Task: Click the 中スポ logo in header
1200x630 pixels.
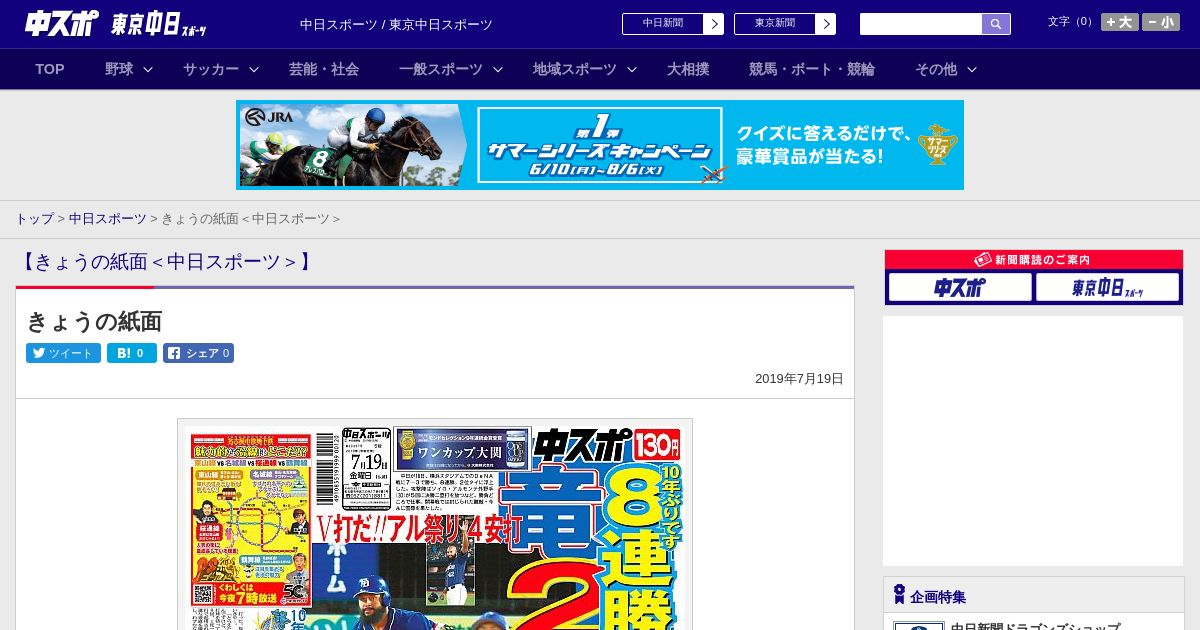Action: 62,24
